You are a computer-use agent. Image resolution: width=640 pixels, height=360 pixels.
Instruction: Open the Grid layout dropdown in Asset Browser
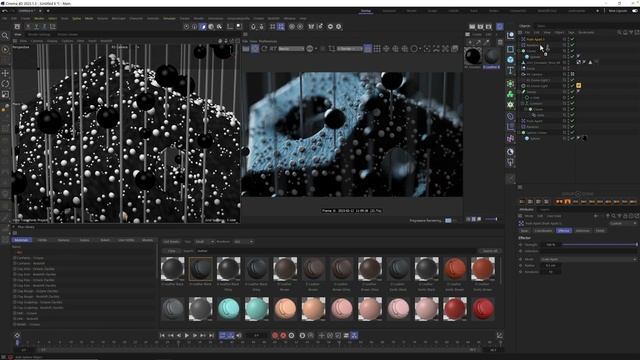pos(243,242)
